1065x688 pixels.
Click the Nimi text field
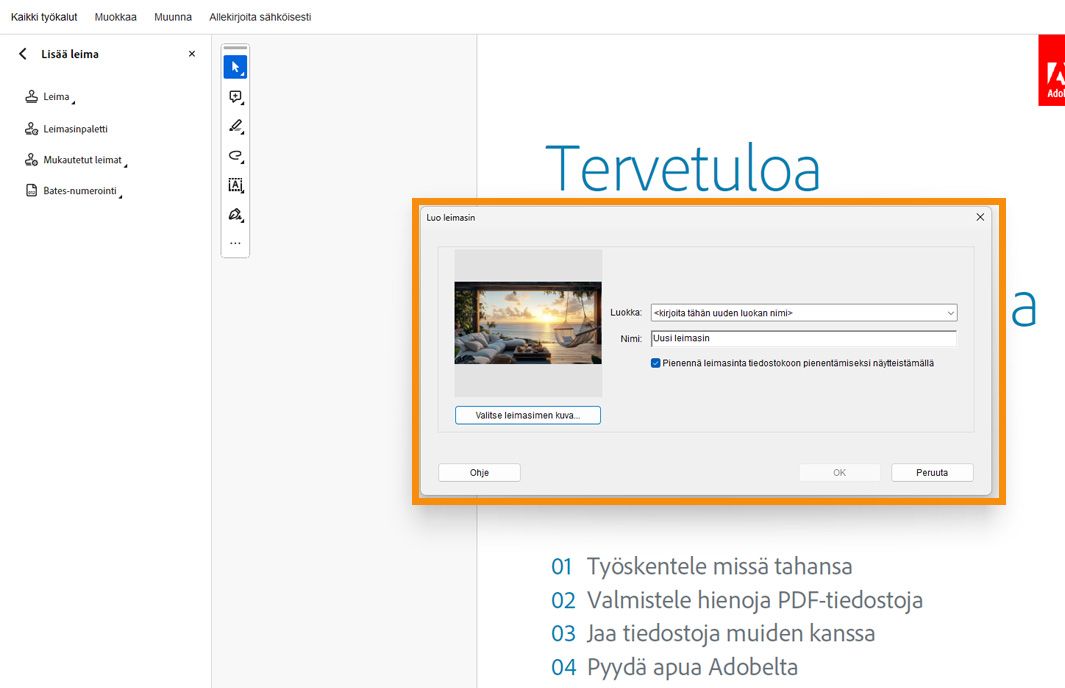pyautogui.click(x=800, y=338)
